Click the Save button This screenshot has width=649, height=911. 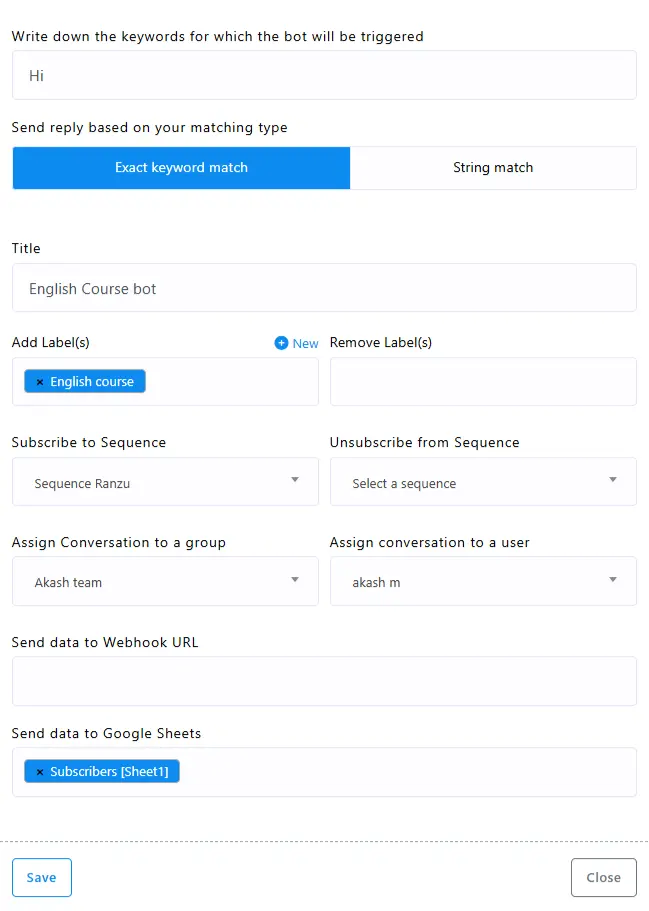pyautogui.click(x=42, y=877)
